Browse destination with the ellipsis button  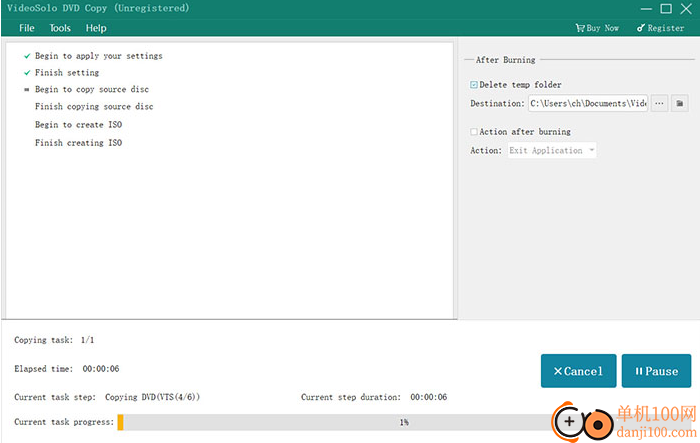(659, 104)
